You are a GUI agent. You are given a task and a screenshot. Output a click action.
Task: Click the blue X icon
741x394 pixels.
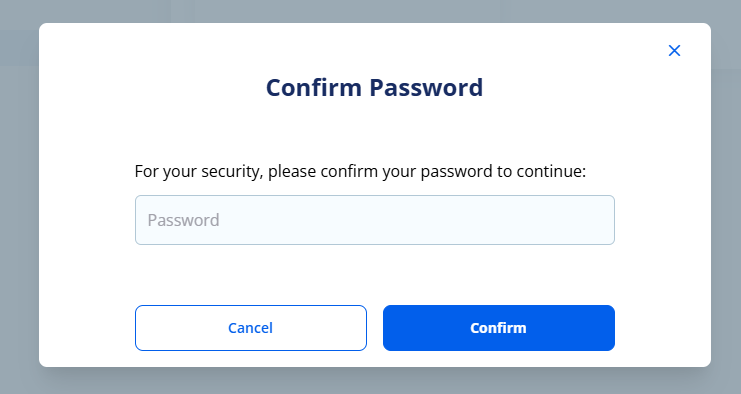pos(674,51)
